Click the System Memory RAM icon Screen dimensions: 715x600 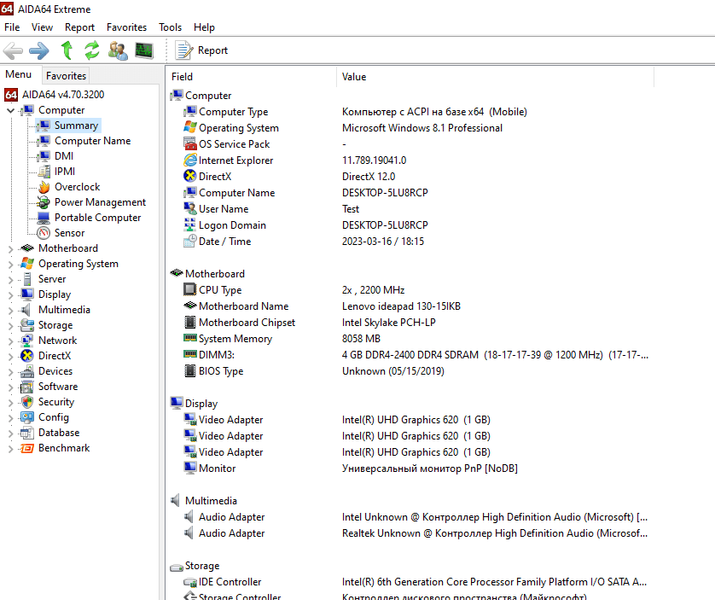pos(190,338)
